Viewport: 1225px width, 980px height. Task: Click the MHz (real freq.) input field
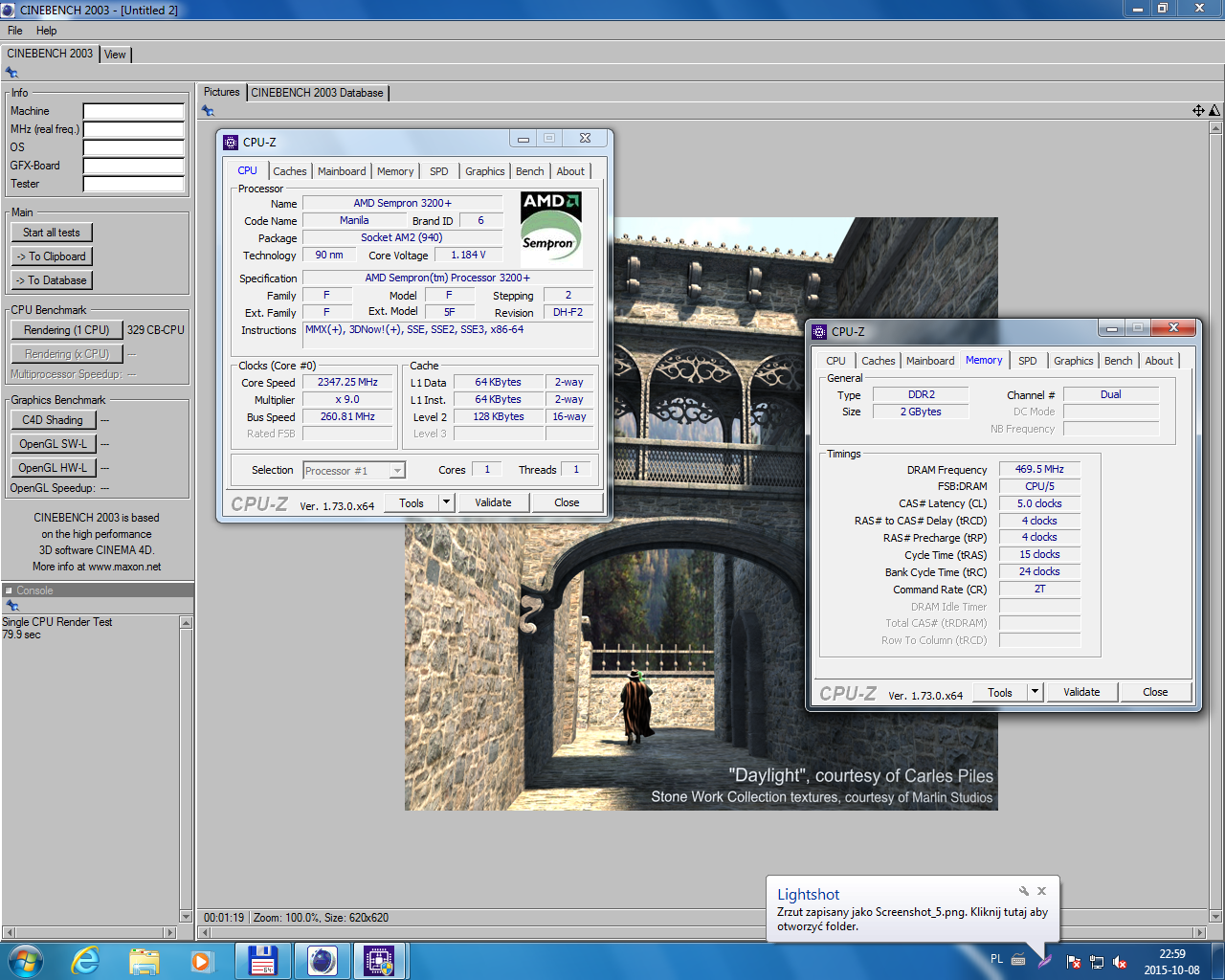click(x=133, y=129)
